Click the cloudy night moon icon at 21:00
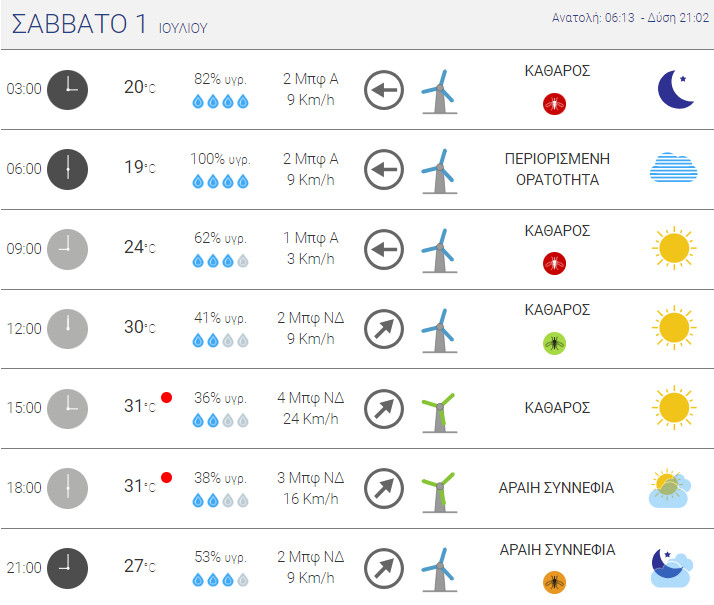 pos(672,568)
